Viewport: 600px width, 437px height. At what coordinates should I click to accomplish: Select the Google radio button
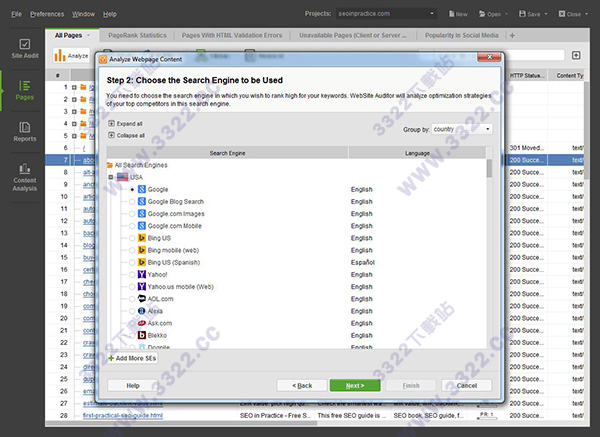[132, 189]
